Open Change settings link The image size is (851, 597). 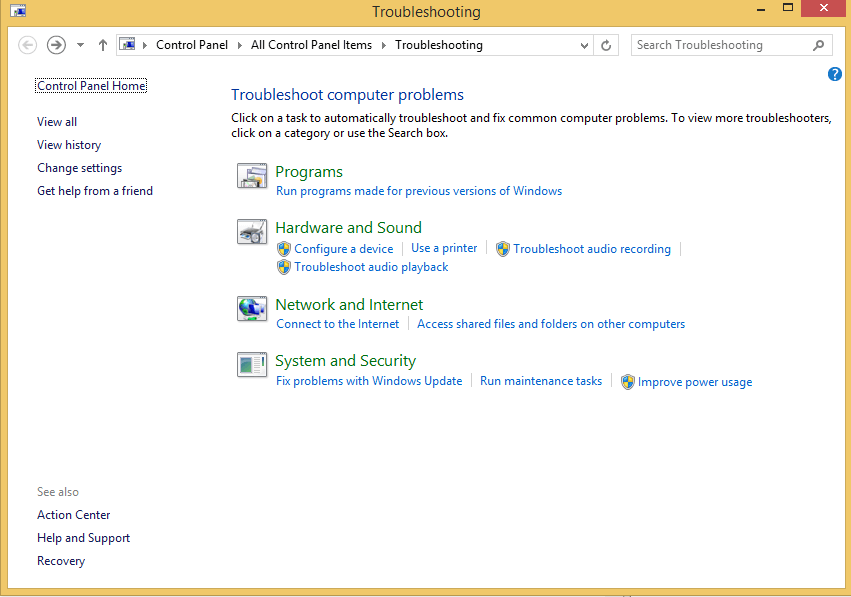coord(79,168)
